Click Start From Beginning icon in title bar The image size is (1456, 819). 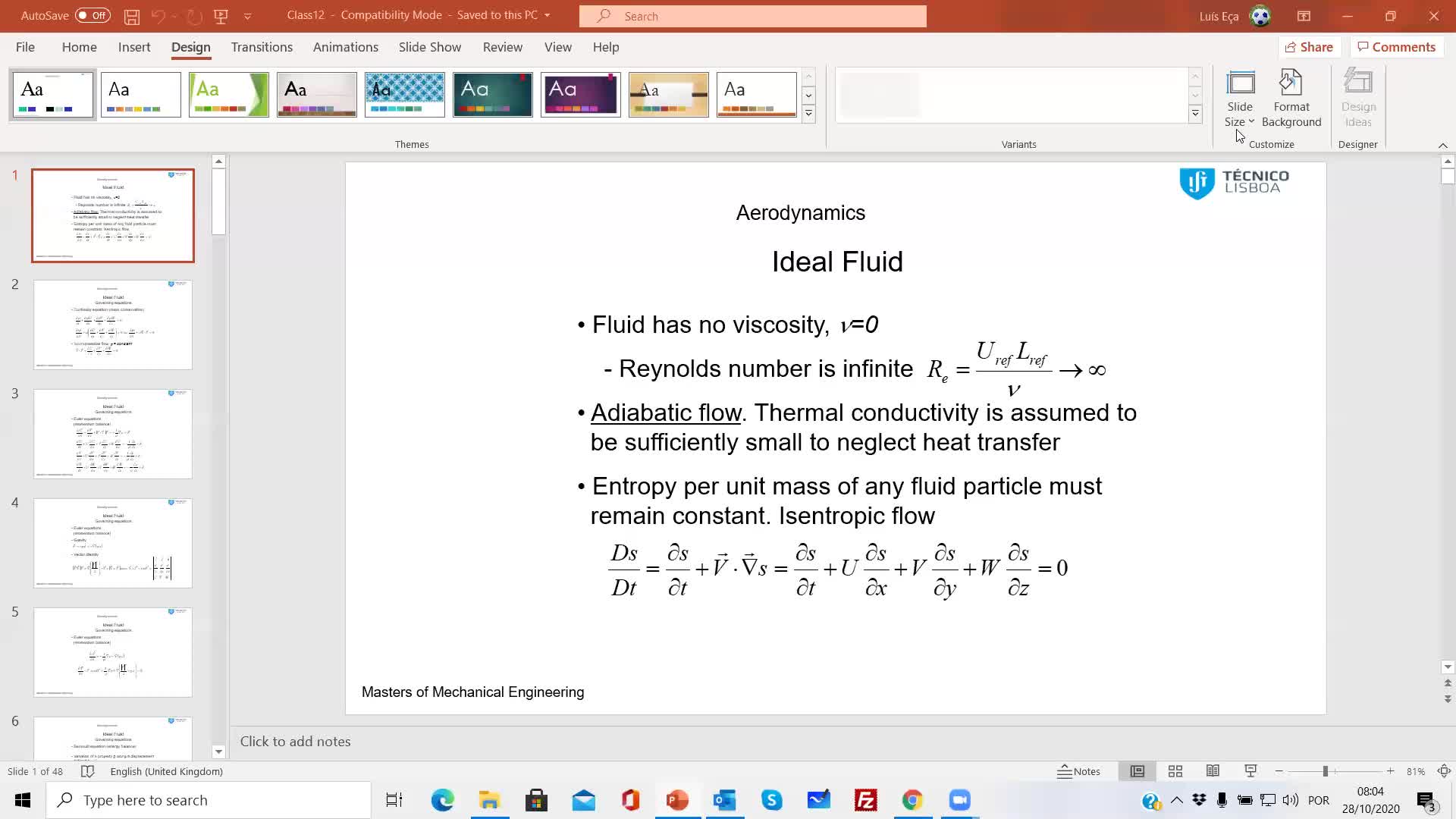(221, 16)
